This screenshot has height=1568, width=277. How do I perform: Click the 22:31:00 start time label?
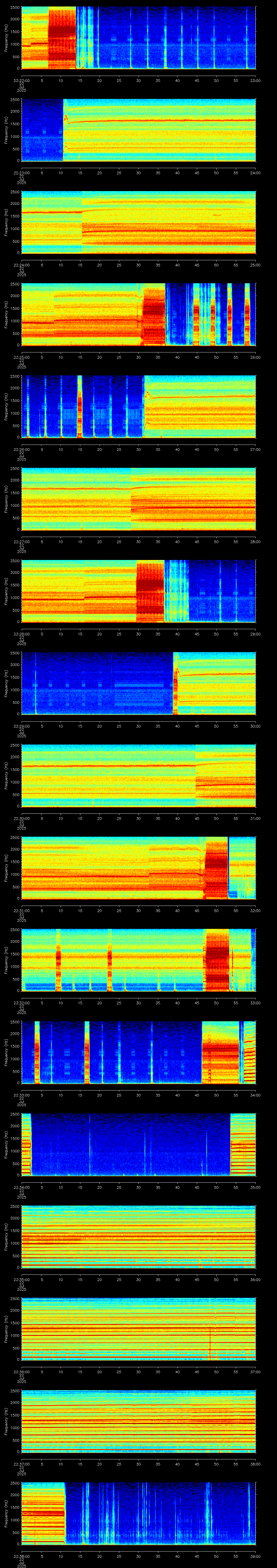point(21,910)
